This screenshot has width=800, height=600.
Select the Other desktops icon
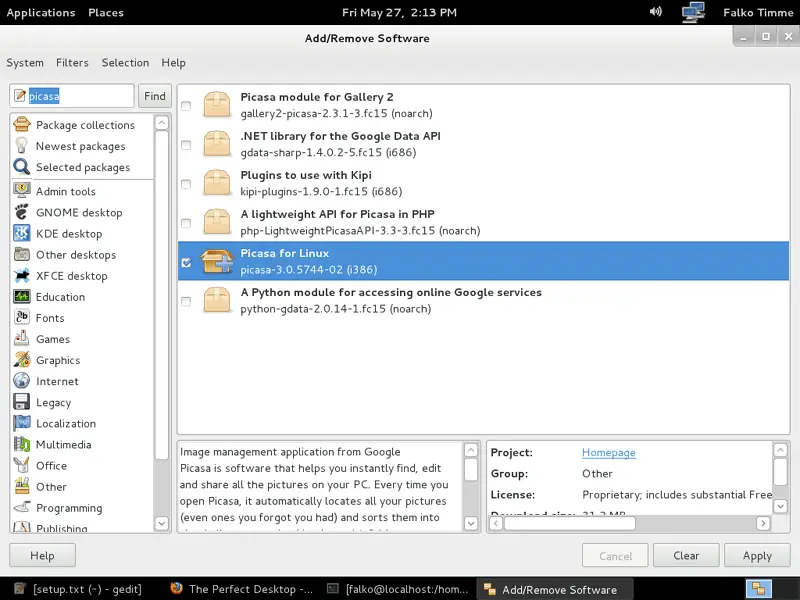tap(21, 254)
